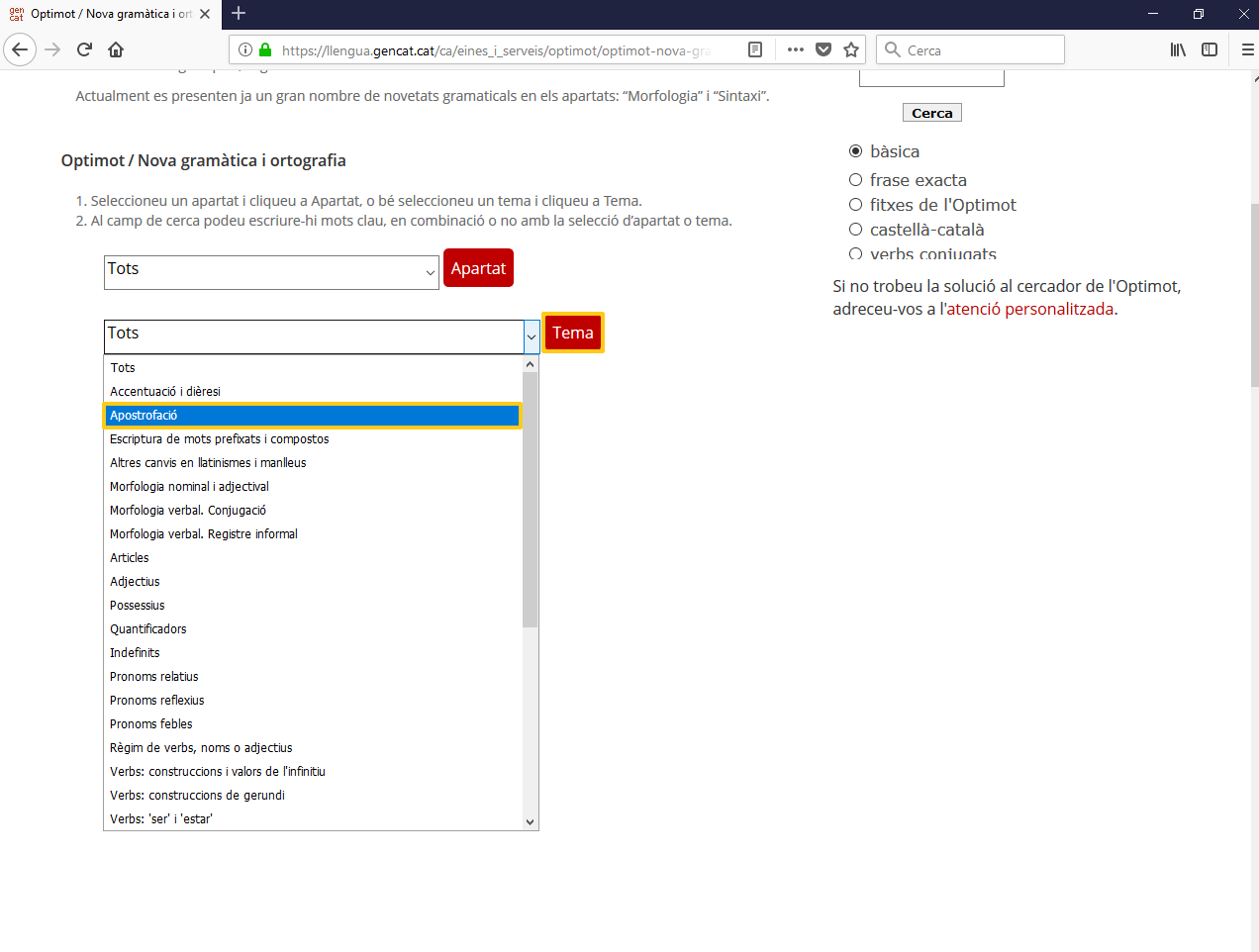This screenshot has height=952, width=1259.
Task: Reload the current page
Action: click(x=84, y=49)
